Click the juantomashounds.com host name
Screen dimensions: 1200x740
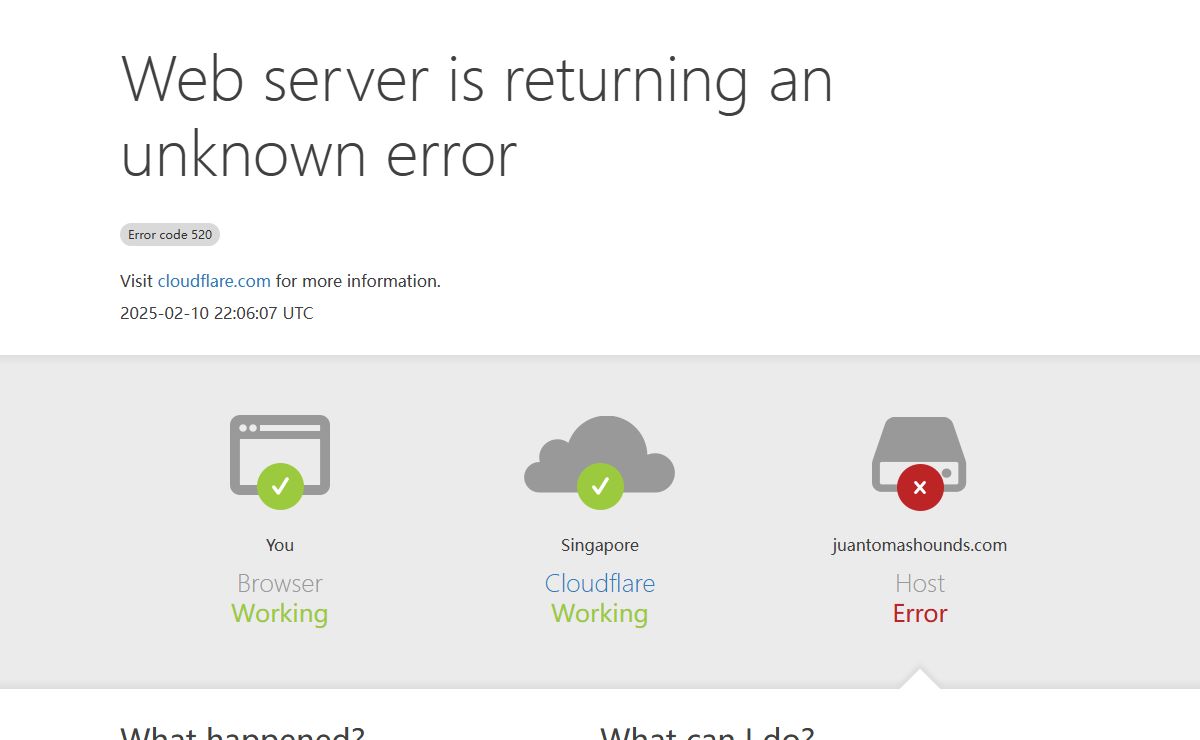click(920, 545)
